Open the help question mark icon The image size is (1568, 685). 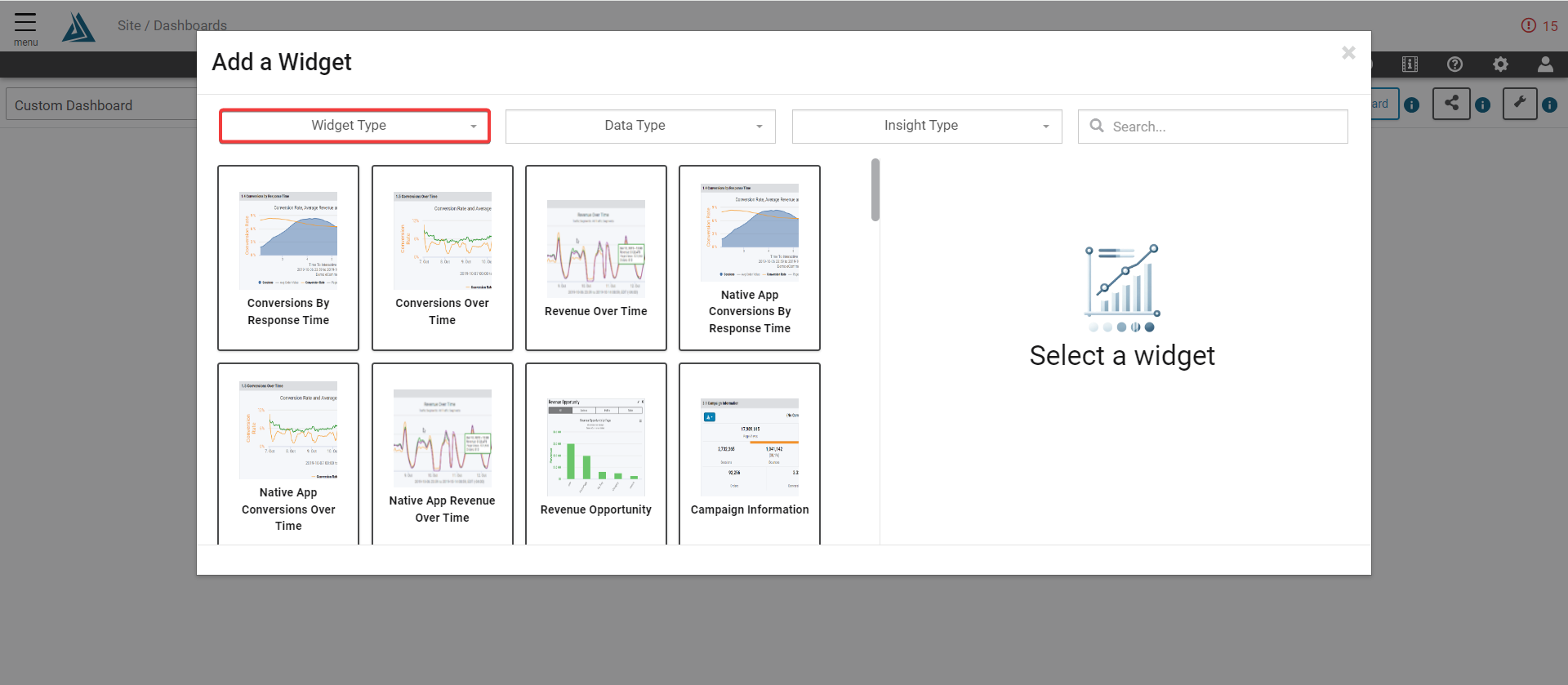pyautogui.click(x=1454, y=64)
